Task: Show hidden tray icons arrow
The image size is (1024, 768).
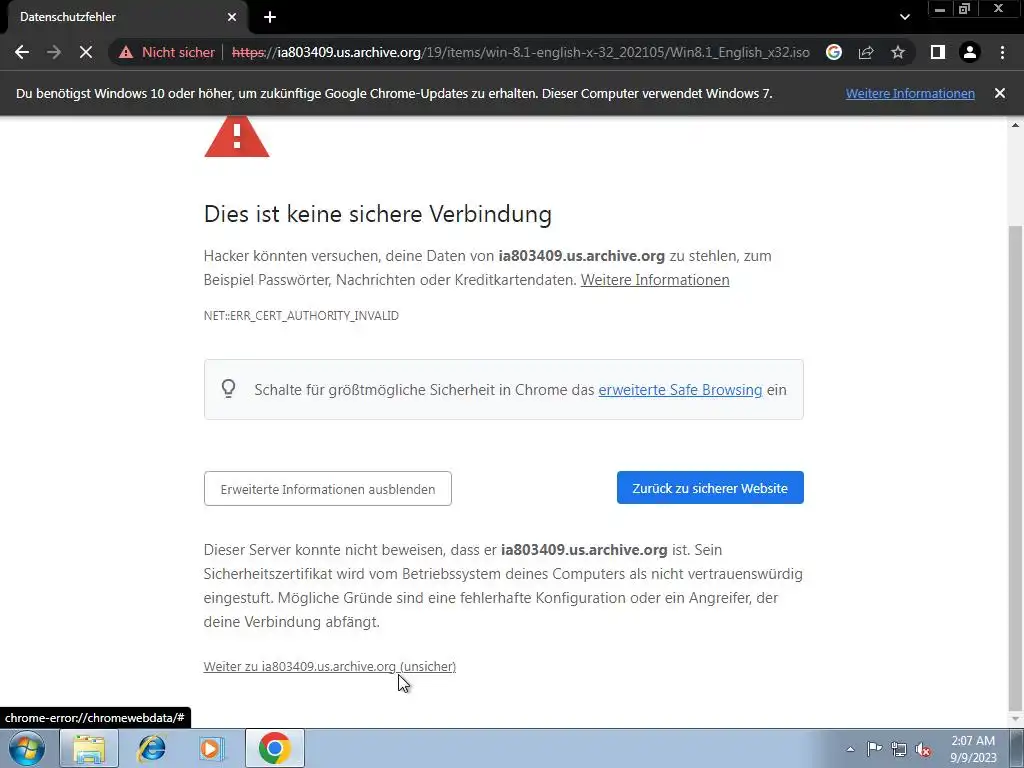Action: pyautogui.click(x=850, y=749)
